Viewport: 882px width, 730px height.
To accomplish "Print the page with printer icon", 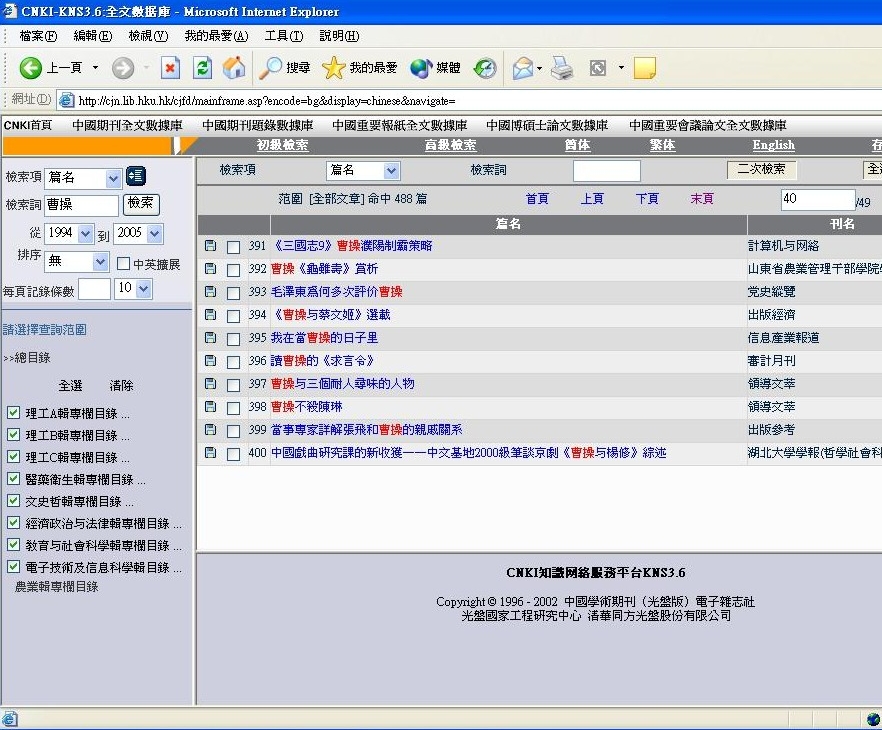I will point(561,68).
